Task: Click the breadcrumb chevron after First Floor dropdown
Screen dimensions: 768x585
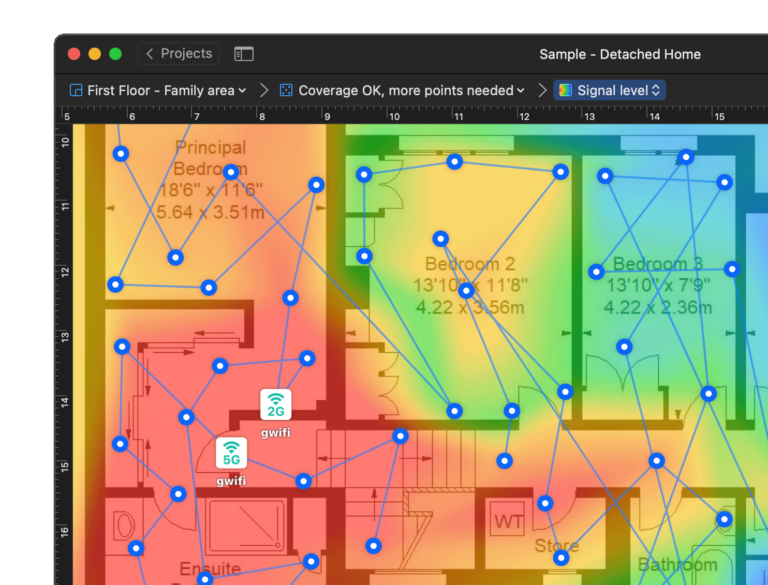Action: 264,90
